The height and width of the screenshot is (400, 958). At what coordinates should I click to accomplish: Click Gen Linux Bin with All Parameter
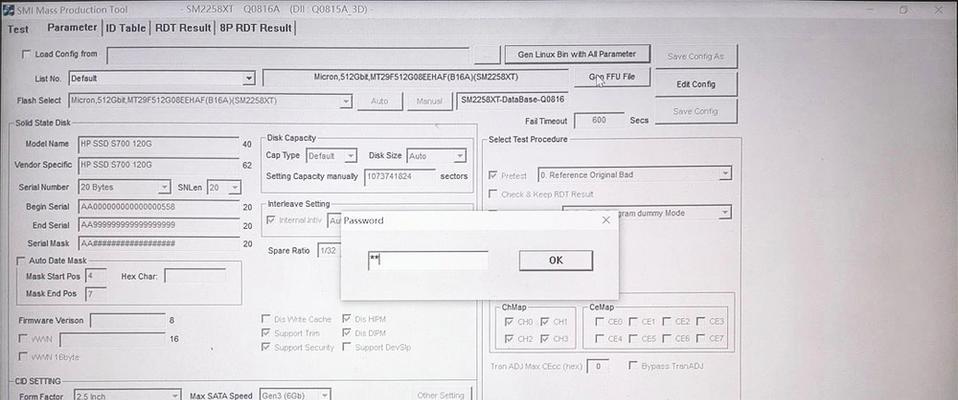[577, 54]
